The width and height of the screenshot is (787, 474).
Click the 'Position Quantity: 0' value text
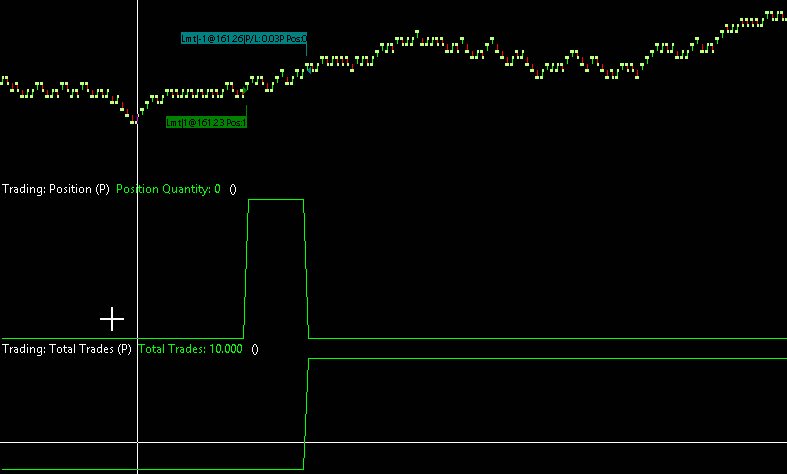[x=168, y=189]
